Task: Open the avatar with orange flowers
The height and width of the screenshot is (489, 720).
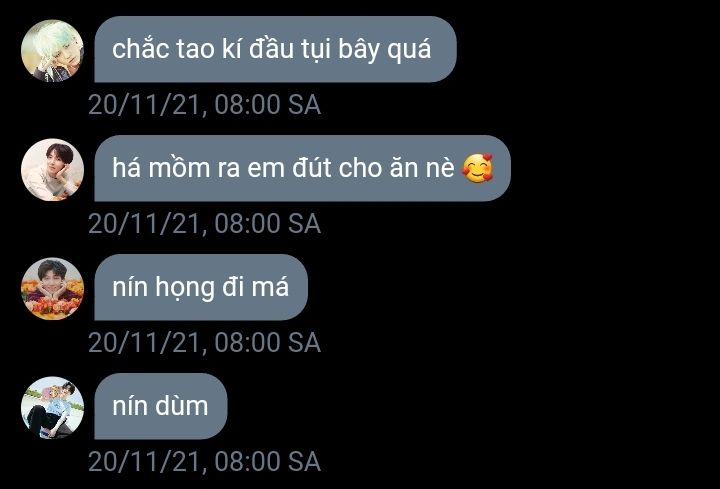Action: pos(52,288)
